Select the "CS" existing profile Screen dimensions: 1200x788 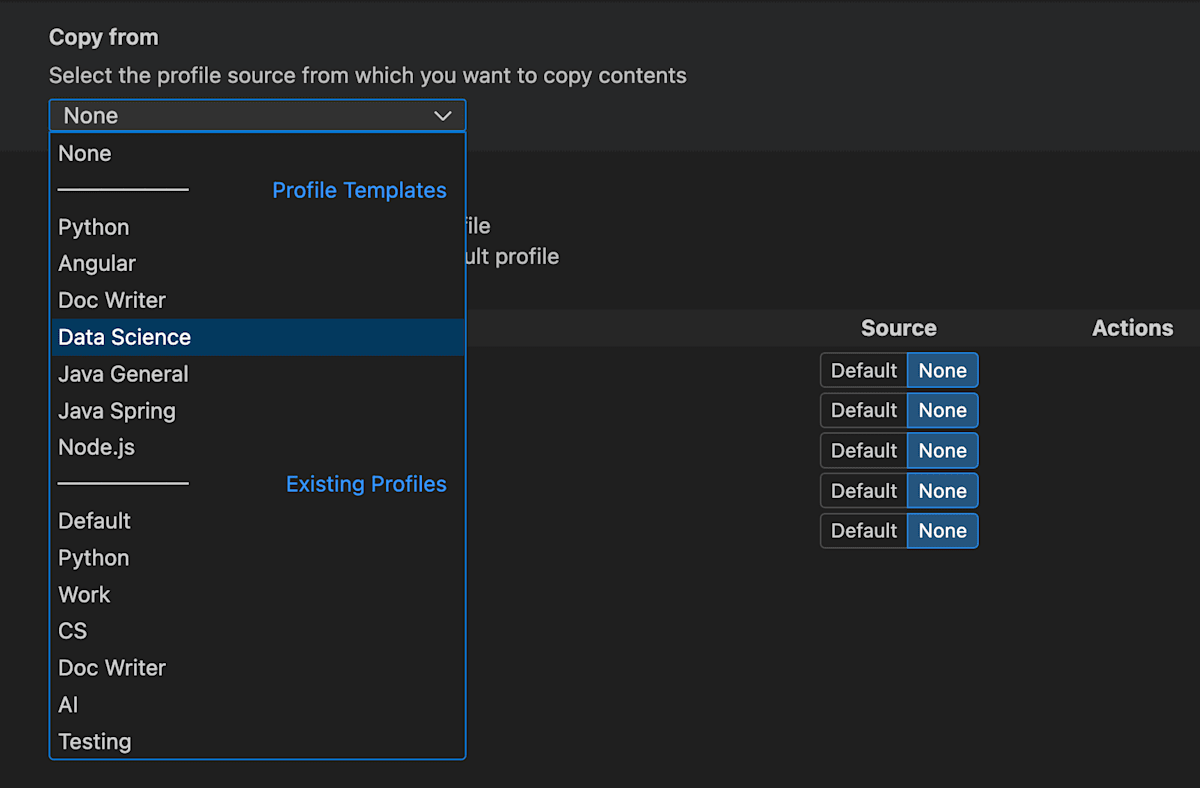point(72,631)
